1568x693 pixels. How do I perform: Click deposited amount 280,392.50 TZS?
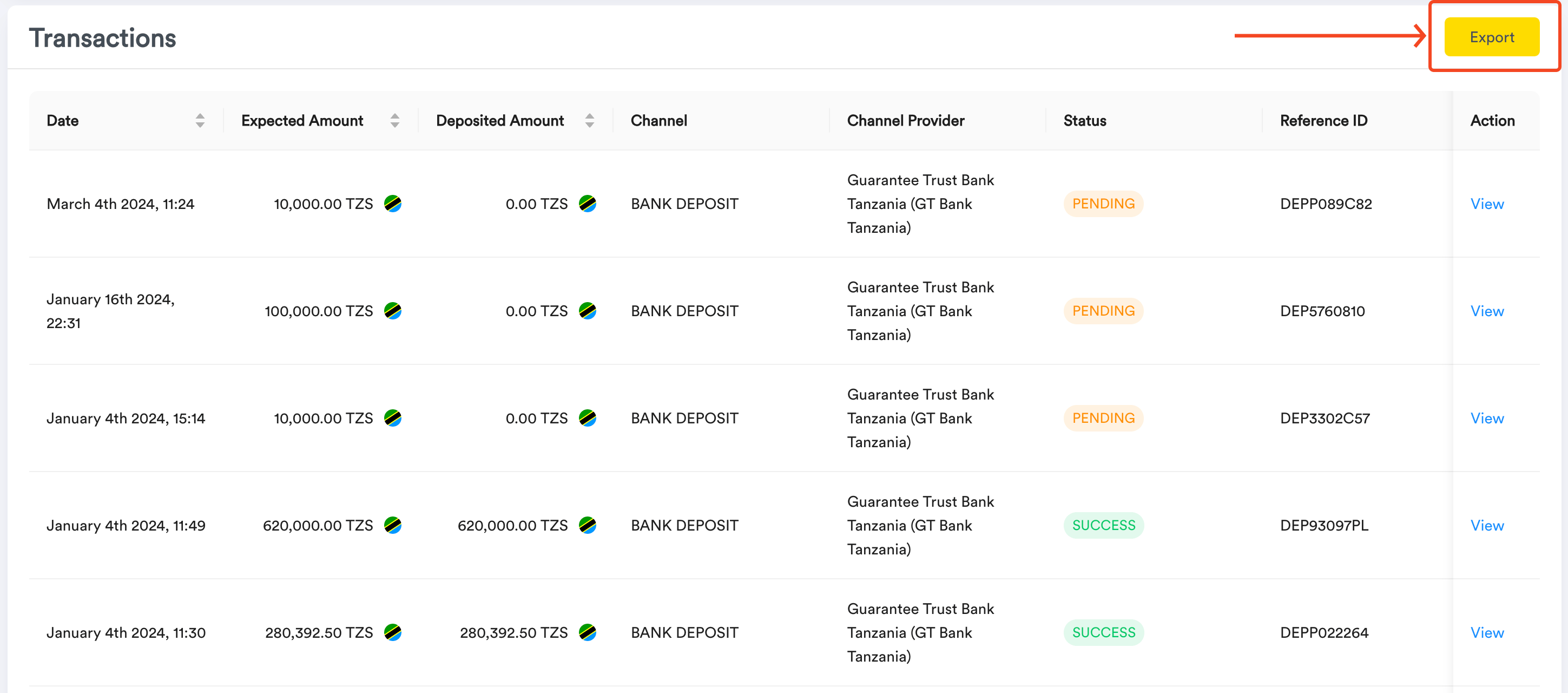coord(514,633)
